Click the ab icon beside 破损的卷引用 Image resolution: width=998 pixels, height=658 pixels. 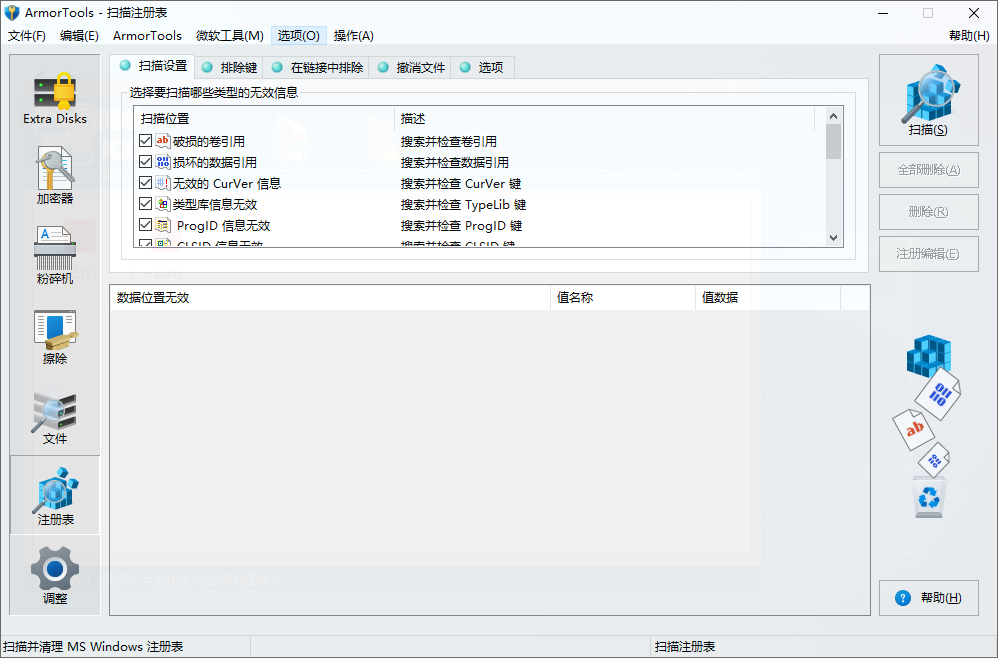[162, 141]
